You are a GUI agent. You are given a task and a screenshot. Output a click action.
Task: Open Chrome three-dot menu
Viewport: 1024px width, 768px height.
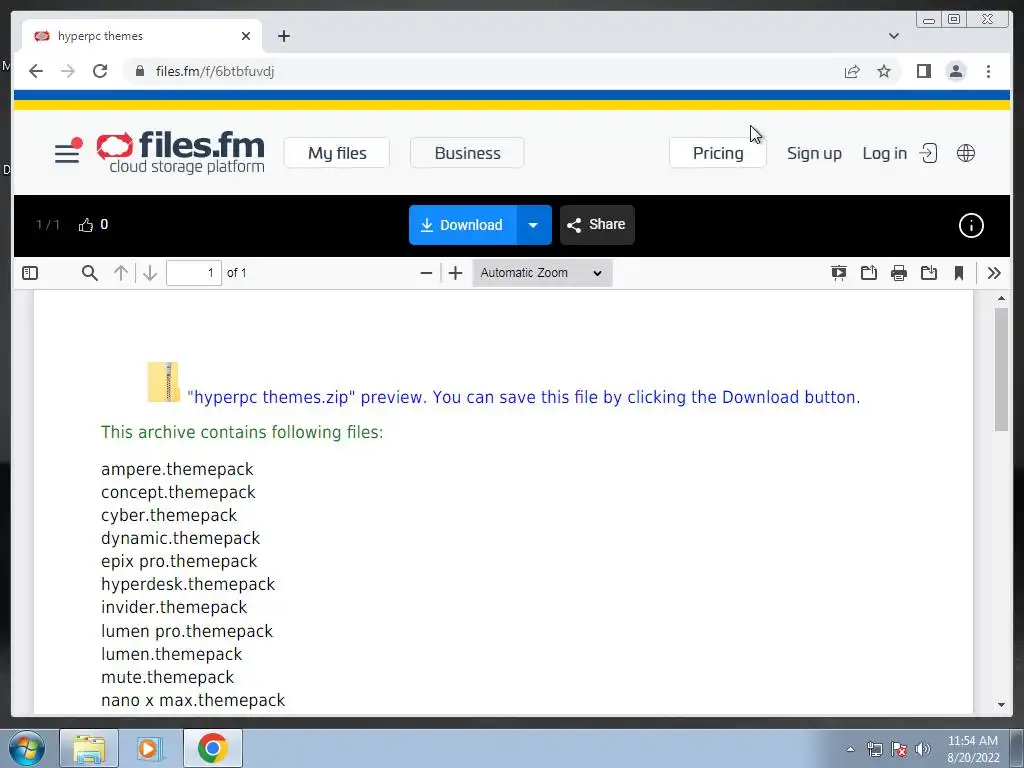(988, 71)
